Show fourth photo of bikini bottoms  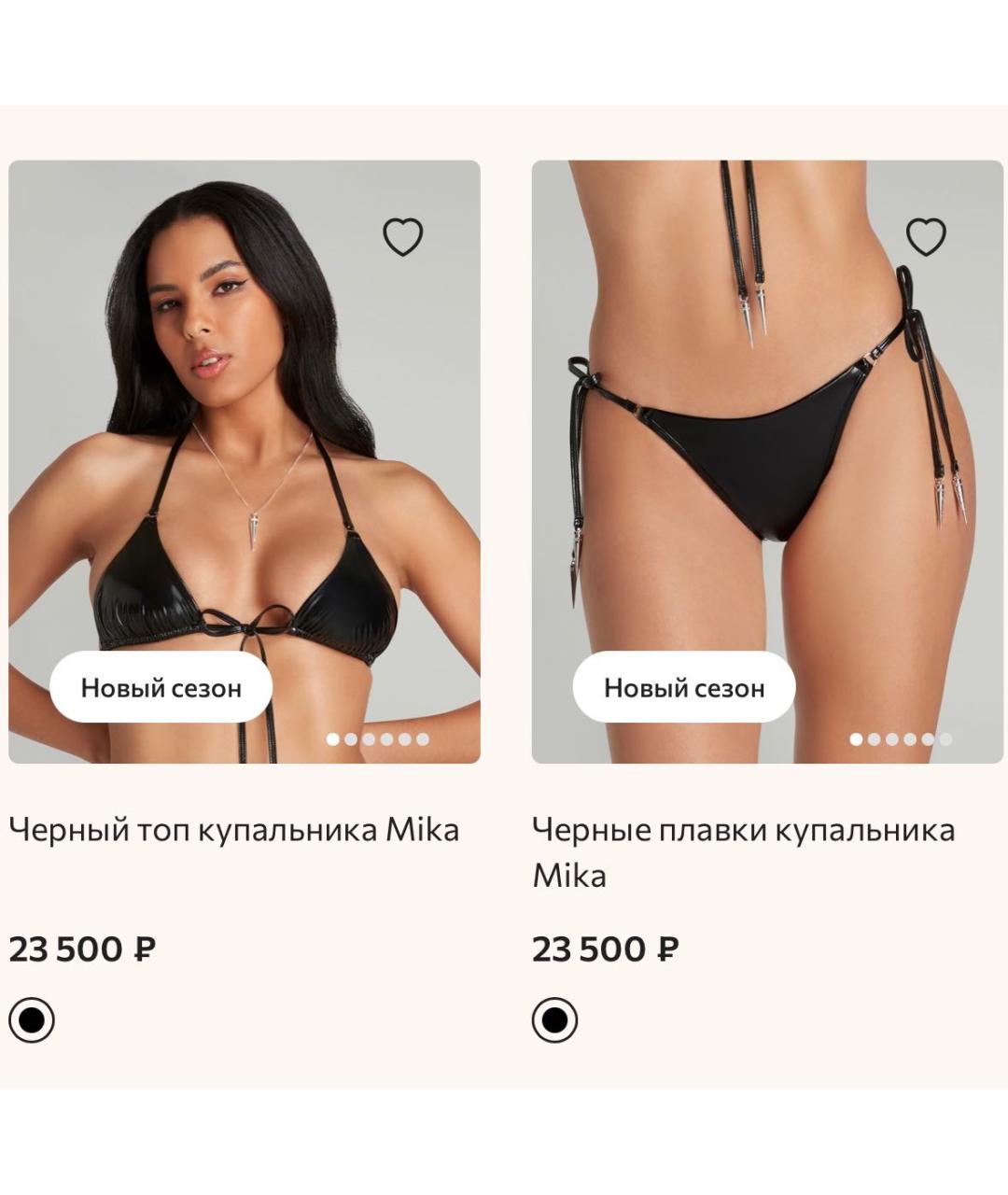(910, 739)
